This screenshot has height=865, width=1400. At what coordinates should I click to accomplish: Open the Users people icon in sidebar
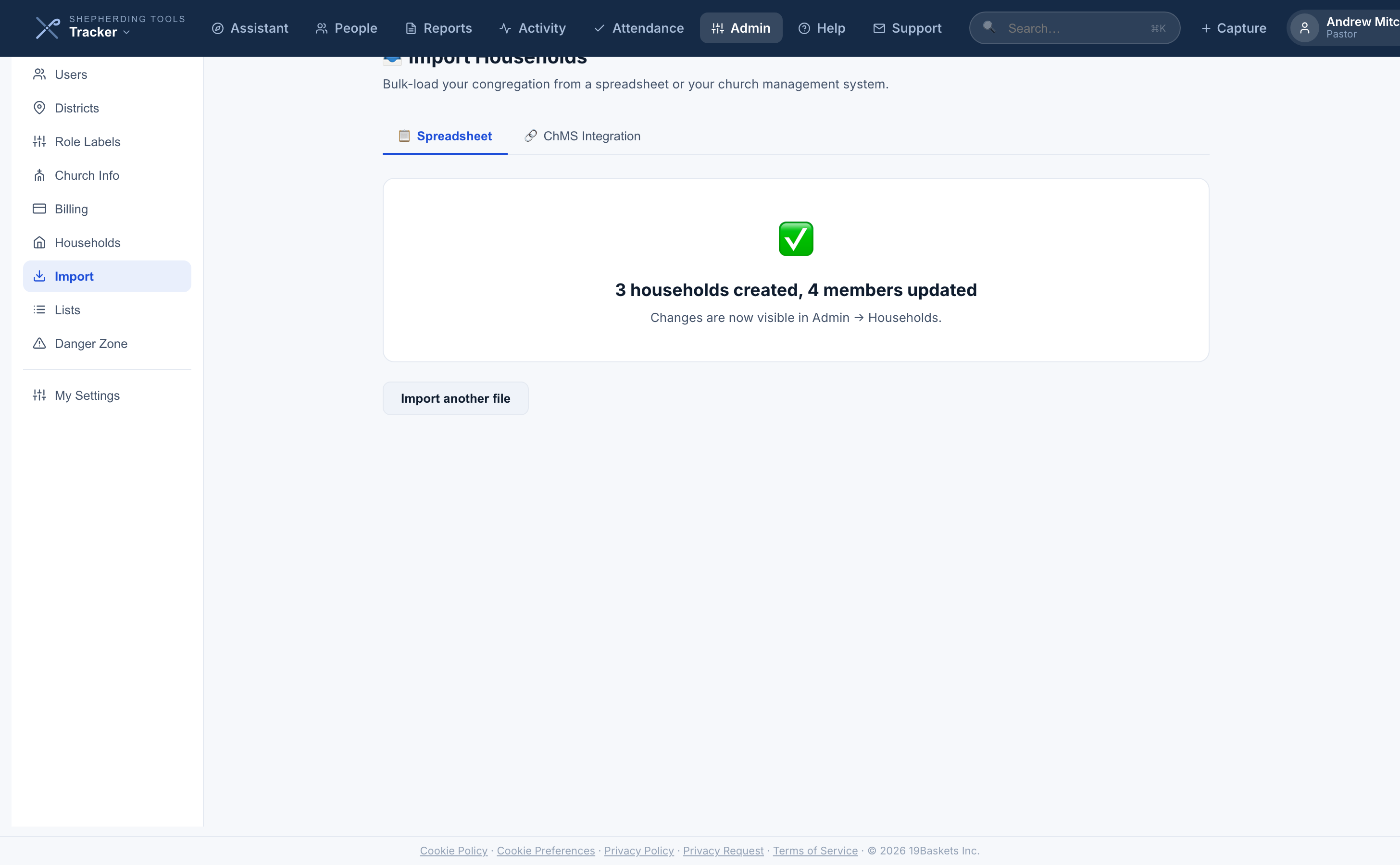(39, 74)
